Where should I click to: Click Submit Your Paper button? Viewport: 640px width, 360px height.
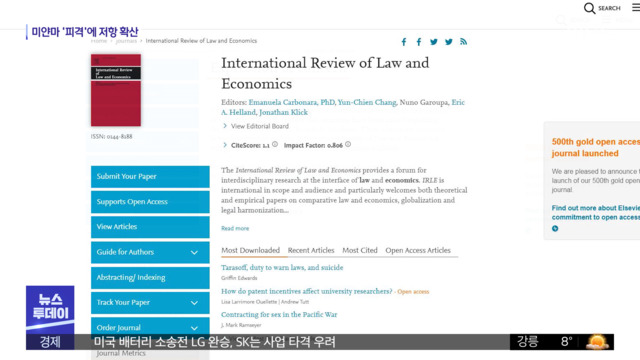click(x=150, y=176)
